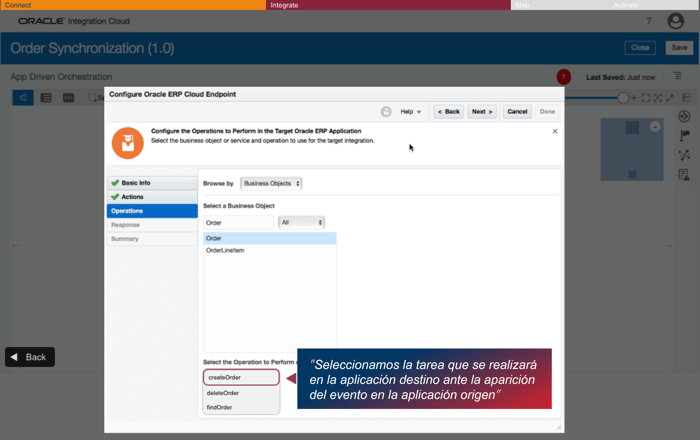Dismiss the wizard info banner with X
This screenshot has width=700, height=440.
pos(555,131)
